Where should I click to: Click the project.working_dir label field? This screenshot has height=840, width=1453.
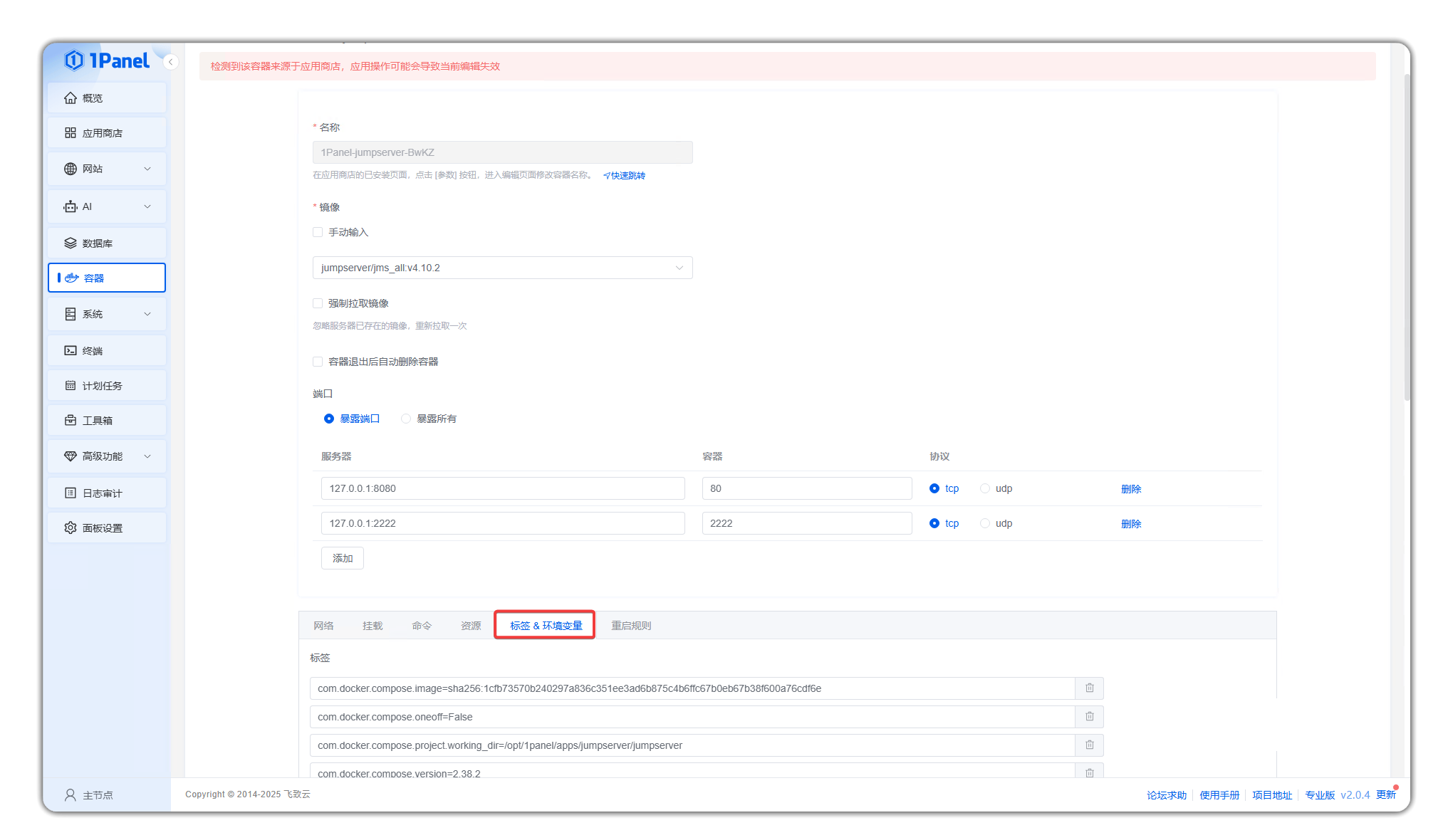[x=692, y=745]
